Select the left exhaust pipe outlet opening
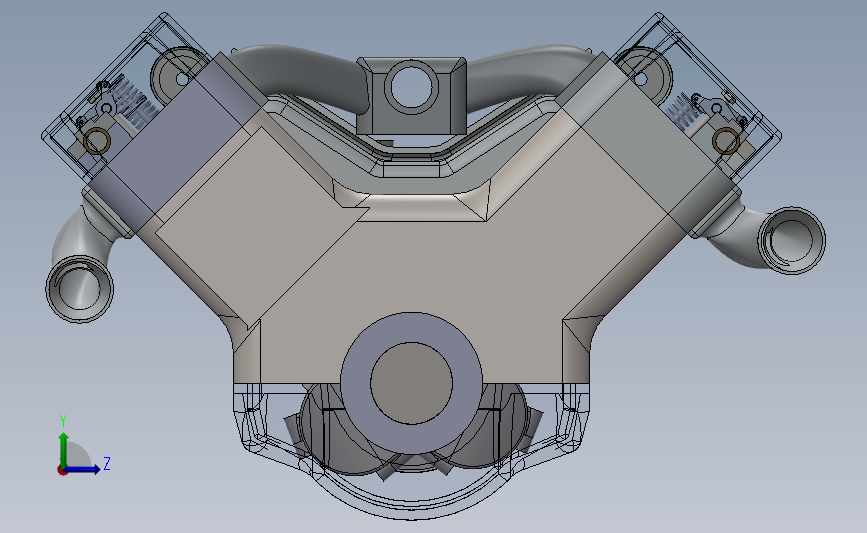Image resolution: width=867 pixels, height=533 pixels. (x=81, y=289)
